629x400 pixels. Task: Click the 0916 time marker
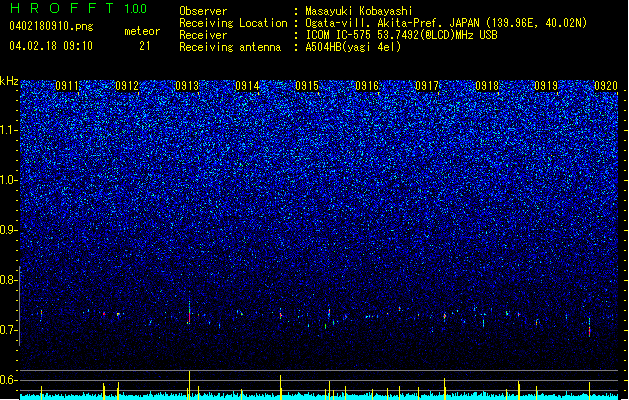click(367, 86)
